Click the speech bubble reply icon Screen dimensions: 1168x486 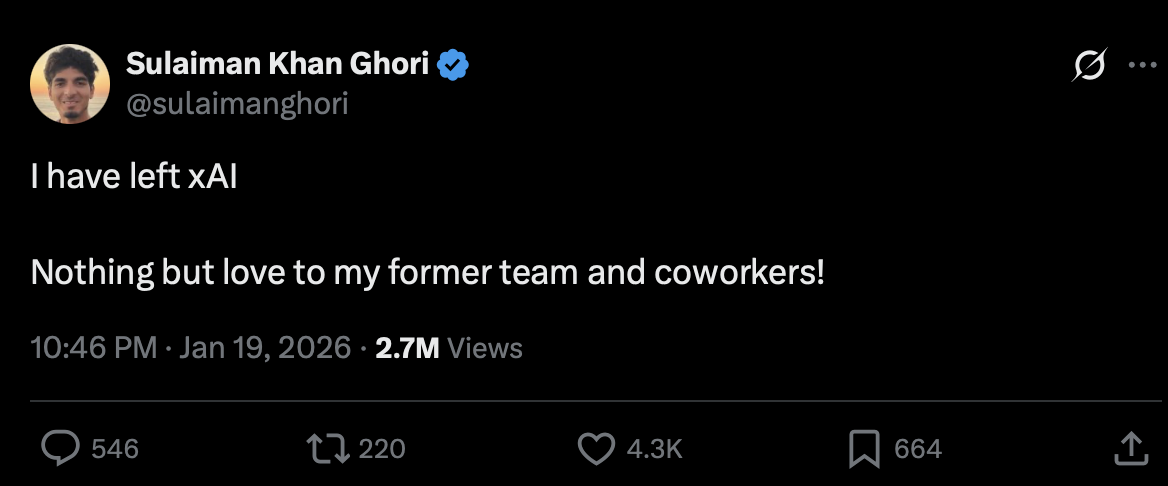(60, 448)
